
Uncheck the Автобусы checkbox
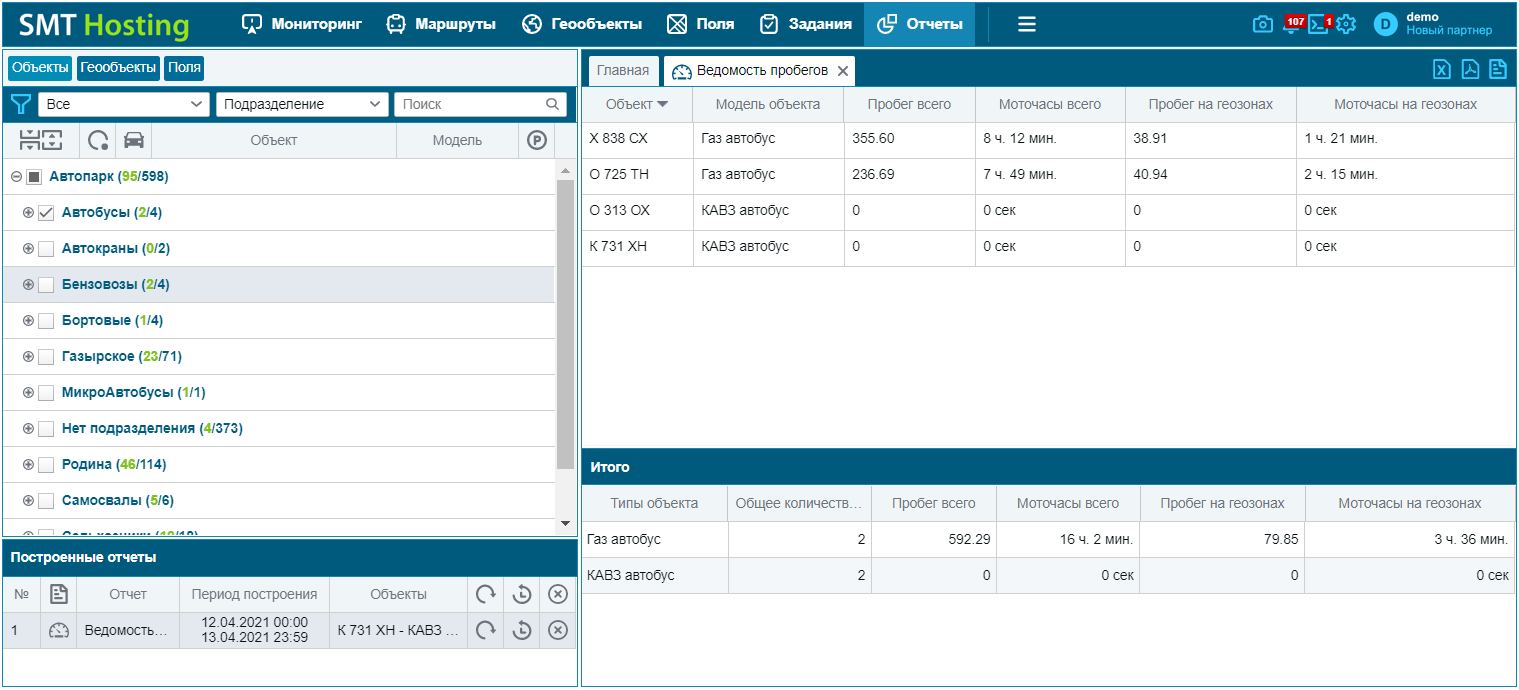(x=46, y=213)
